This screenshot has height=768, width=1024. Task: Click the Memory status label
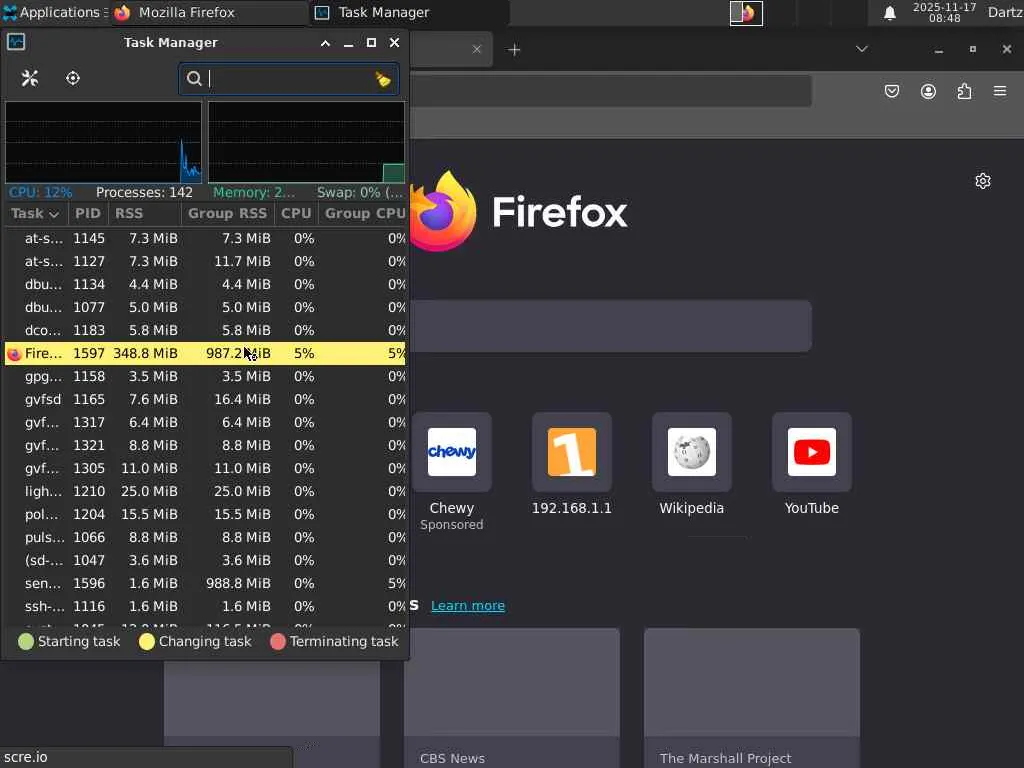(x=254, y=193)
